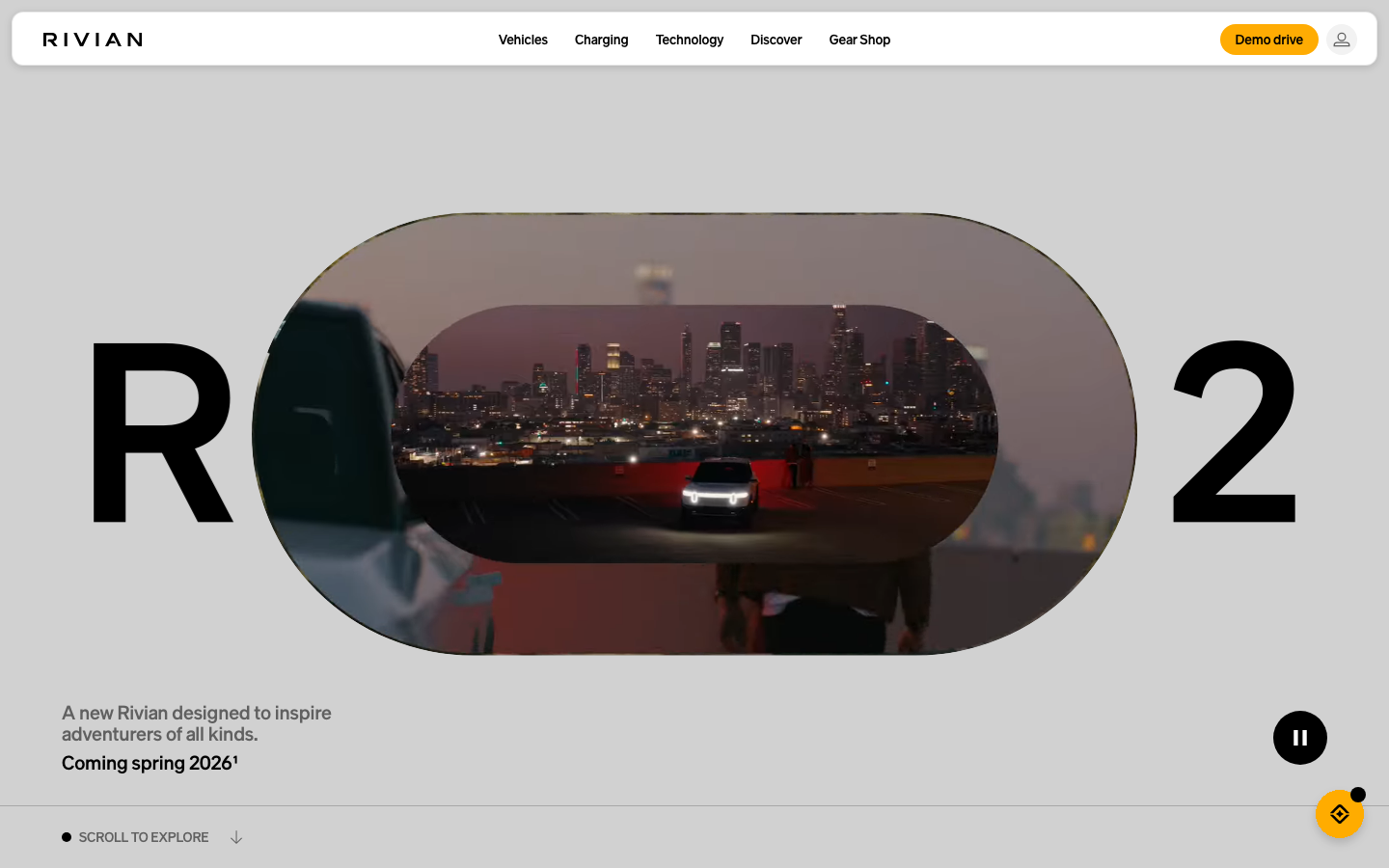Screen dimensions: 1389x868
Task: Click the large number 2 heading
Action: (x=1235, y=432)
